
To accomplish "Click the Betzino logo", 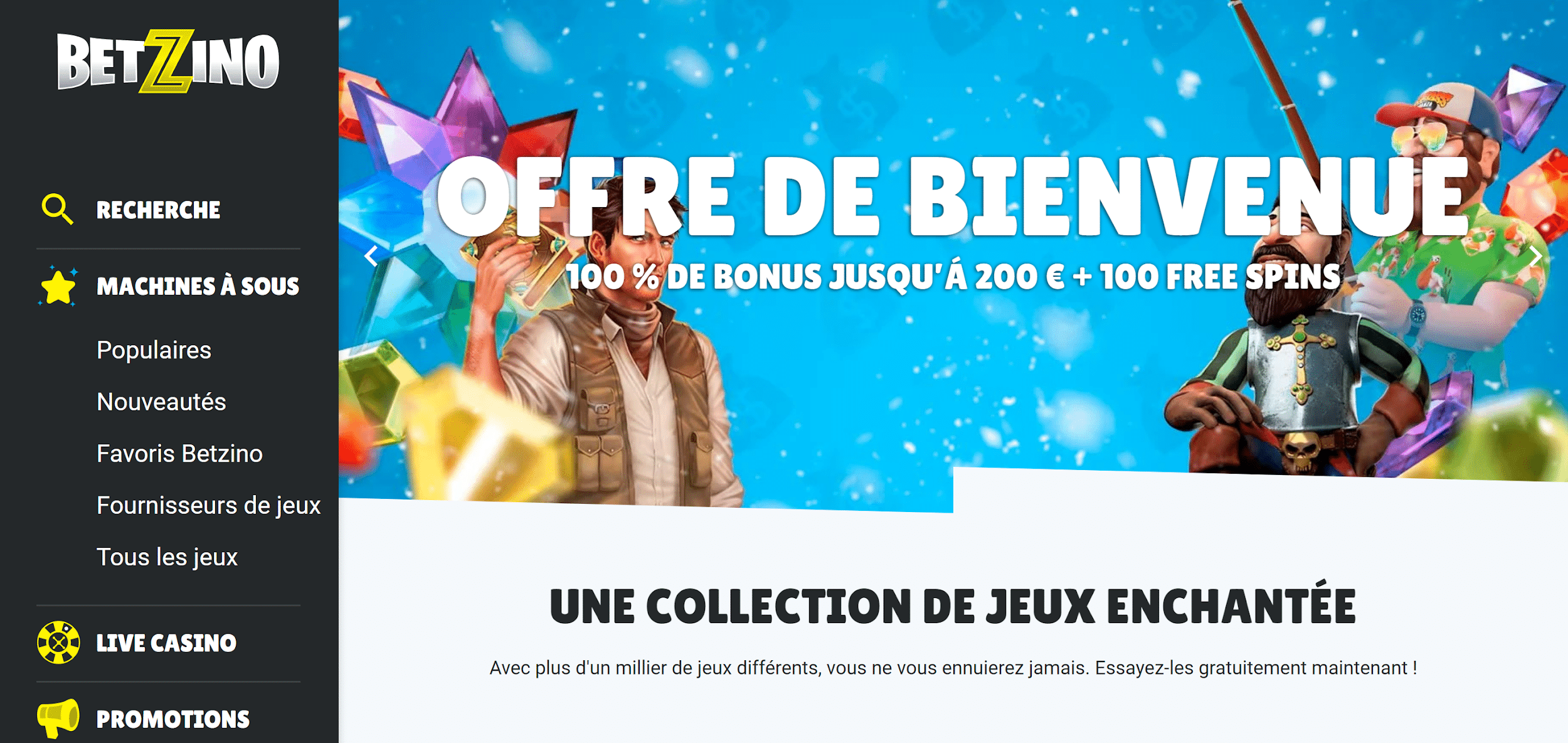I will (x=168, y=61).
